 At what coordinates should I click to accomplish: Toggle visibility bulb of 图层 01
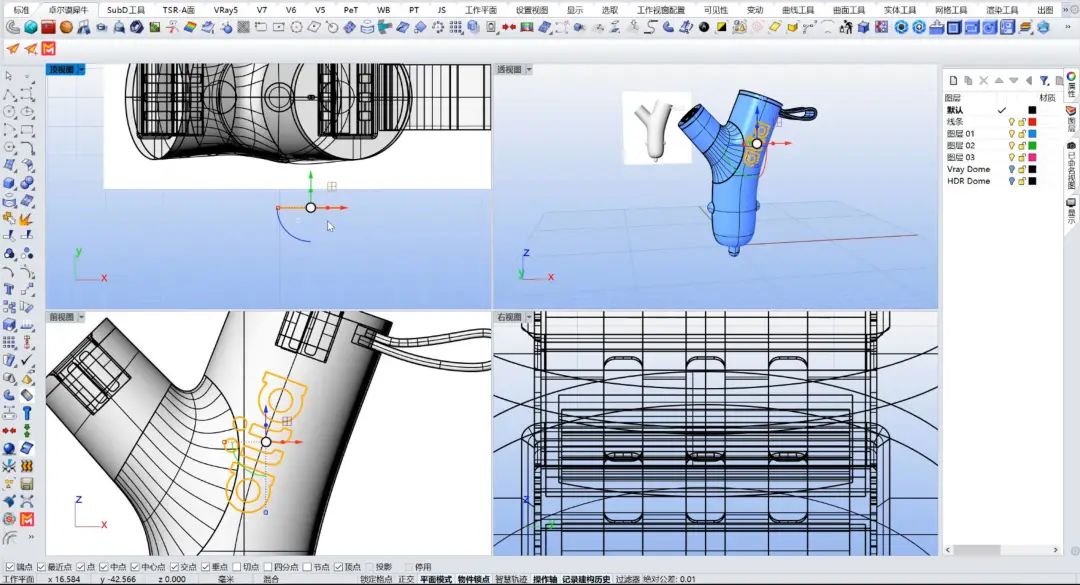(1011, 134)
